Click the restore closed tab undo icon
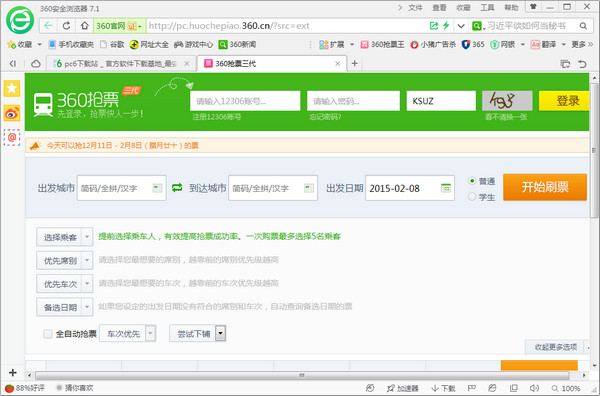600x396 pixels. click(x=582, y=64)
